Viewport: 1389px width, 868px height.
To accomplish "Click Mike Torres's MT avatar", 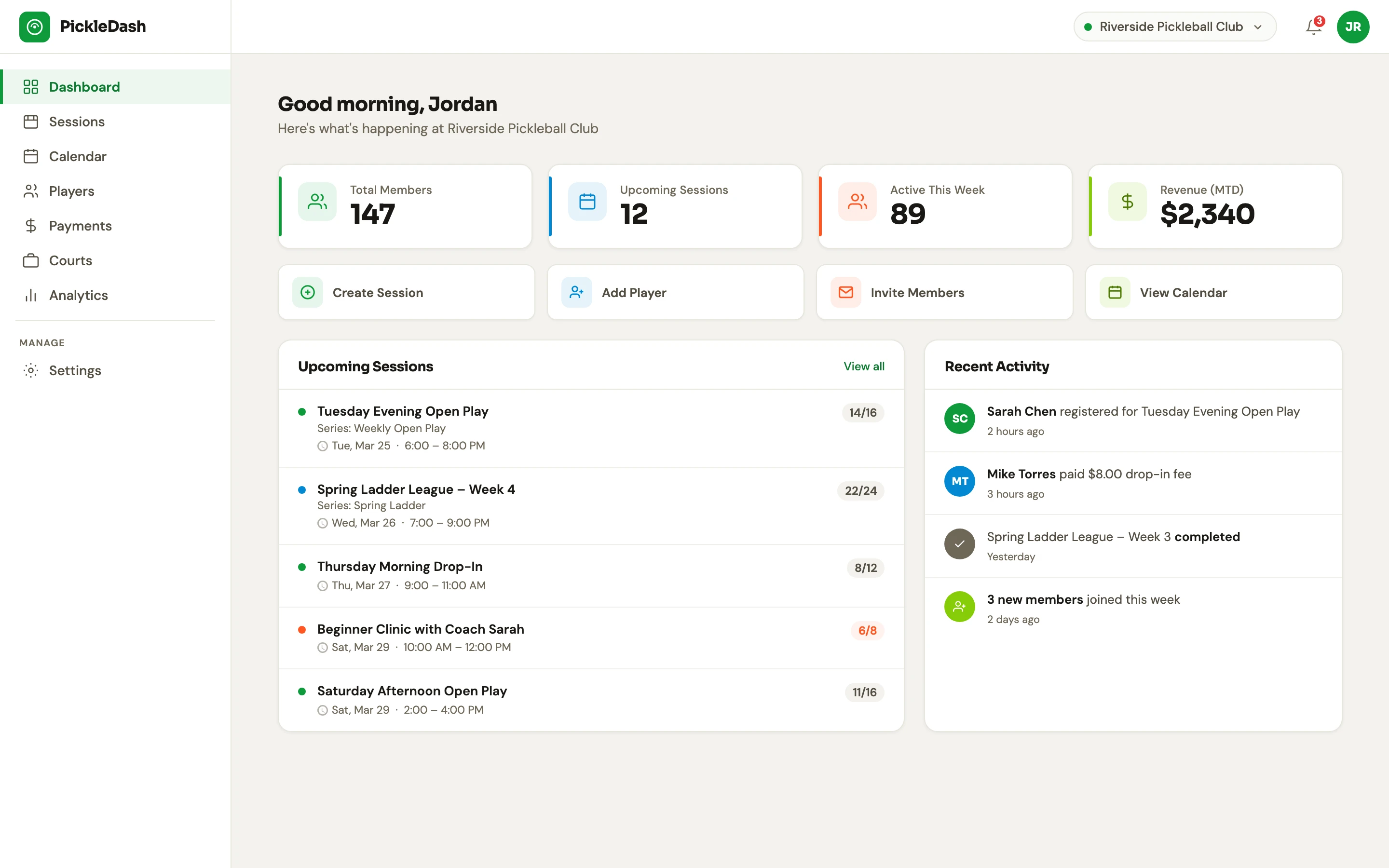I will [x=960, y=481].
